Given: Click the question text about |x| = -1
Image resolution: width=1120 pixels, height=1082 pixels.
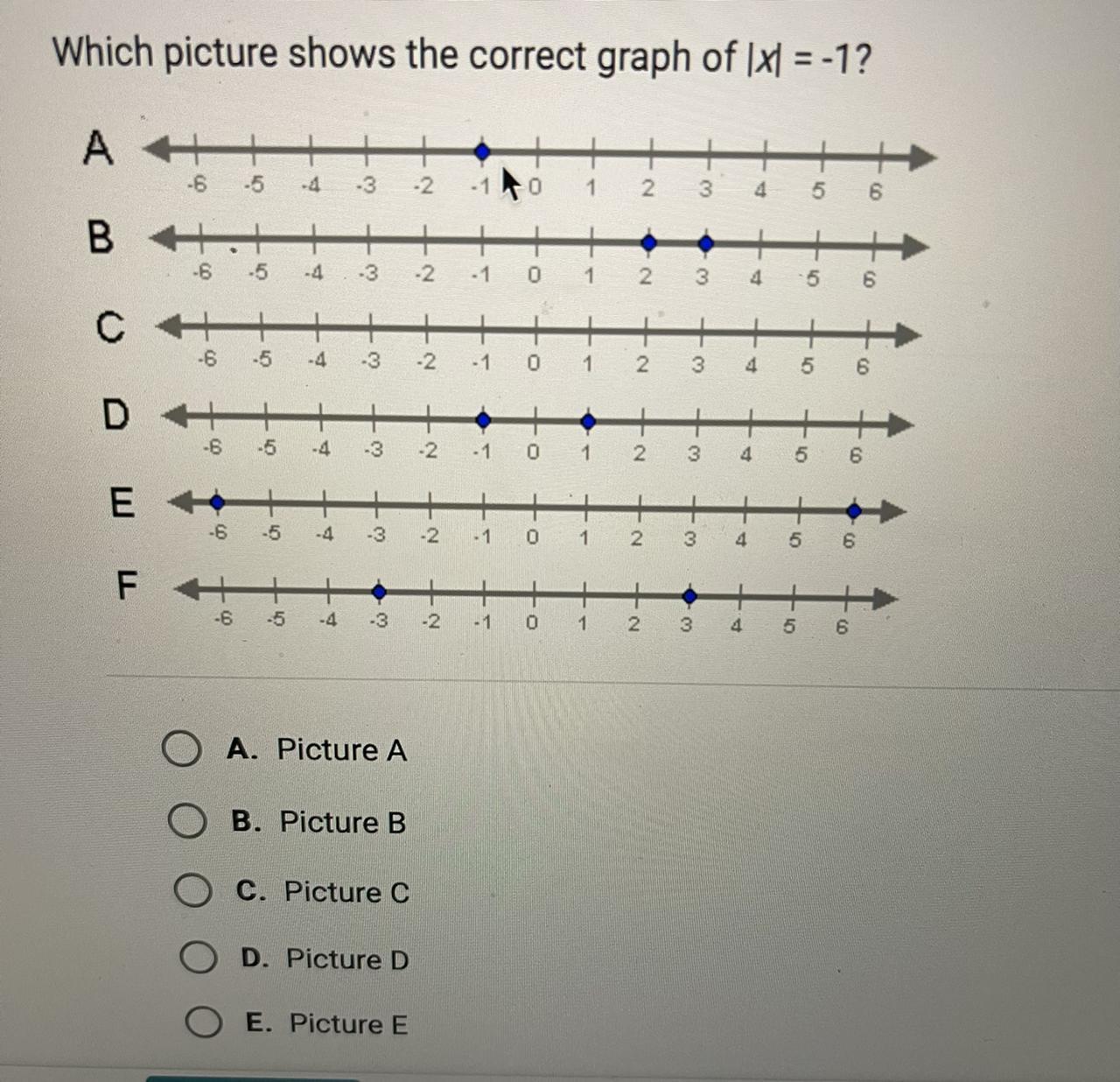Looking at the screenshot, I should (x=462, y=56).
